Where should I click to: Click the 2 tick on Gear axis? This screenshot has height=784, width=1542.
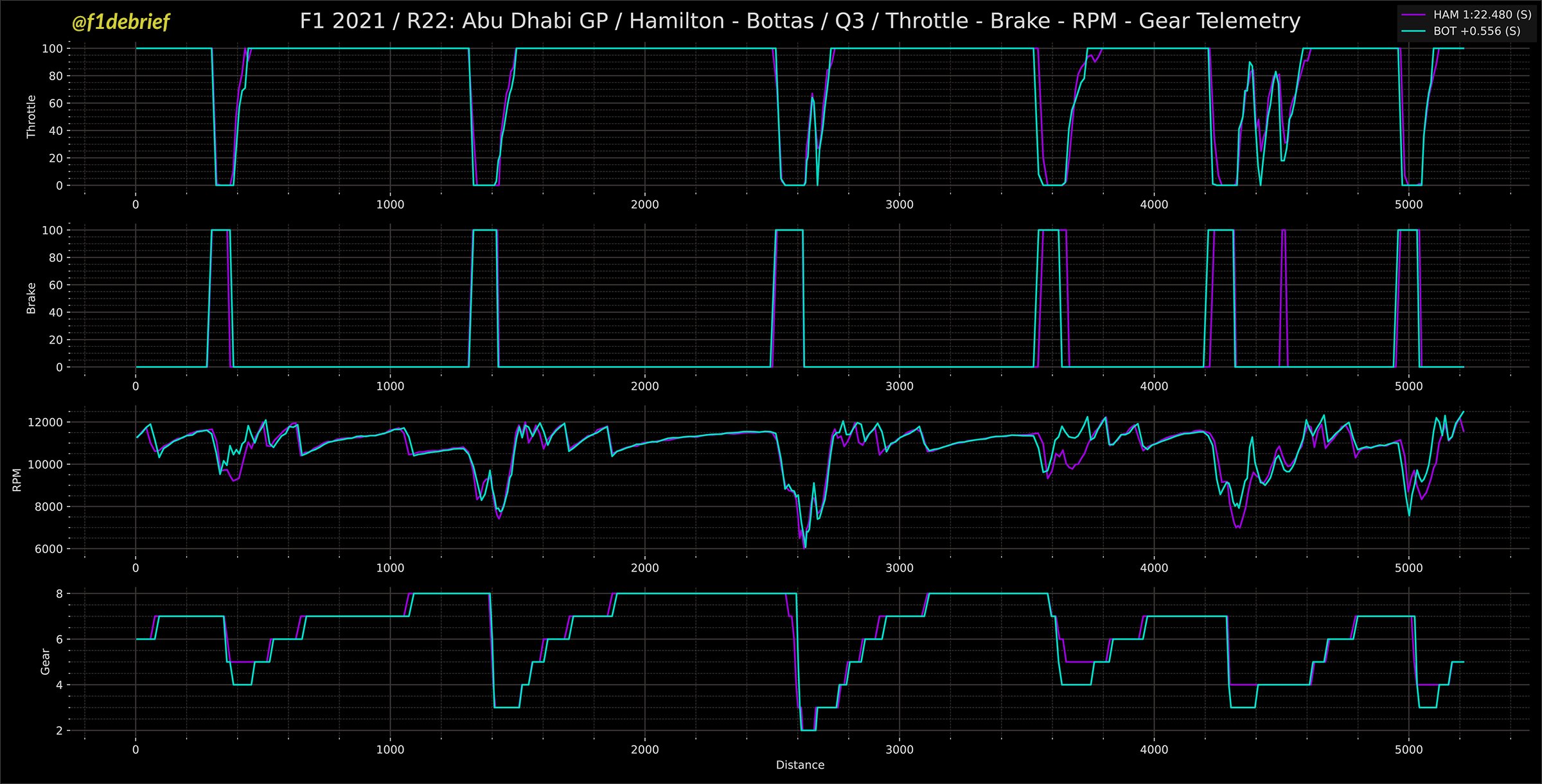tap(59, 731)
